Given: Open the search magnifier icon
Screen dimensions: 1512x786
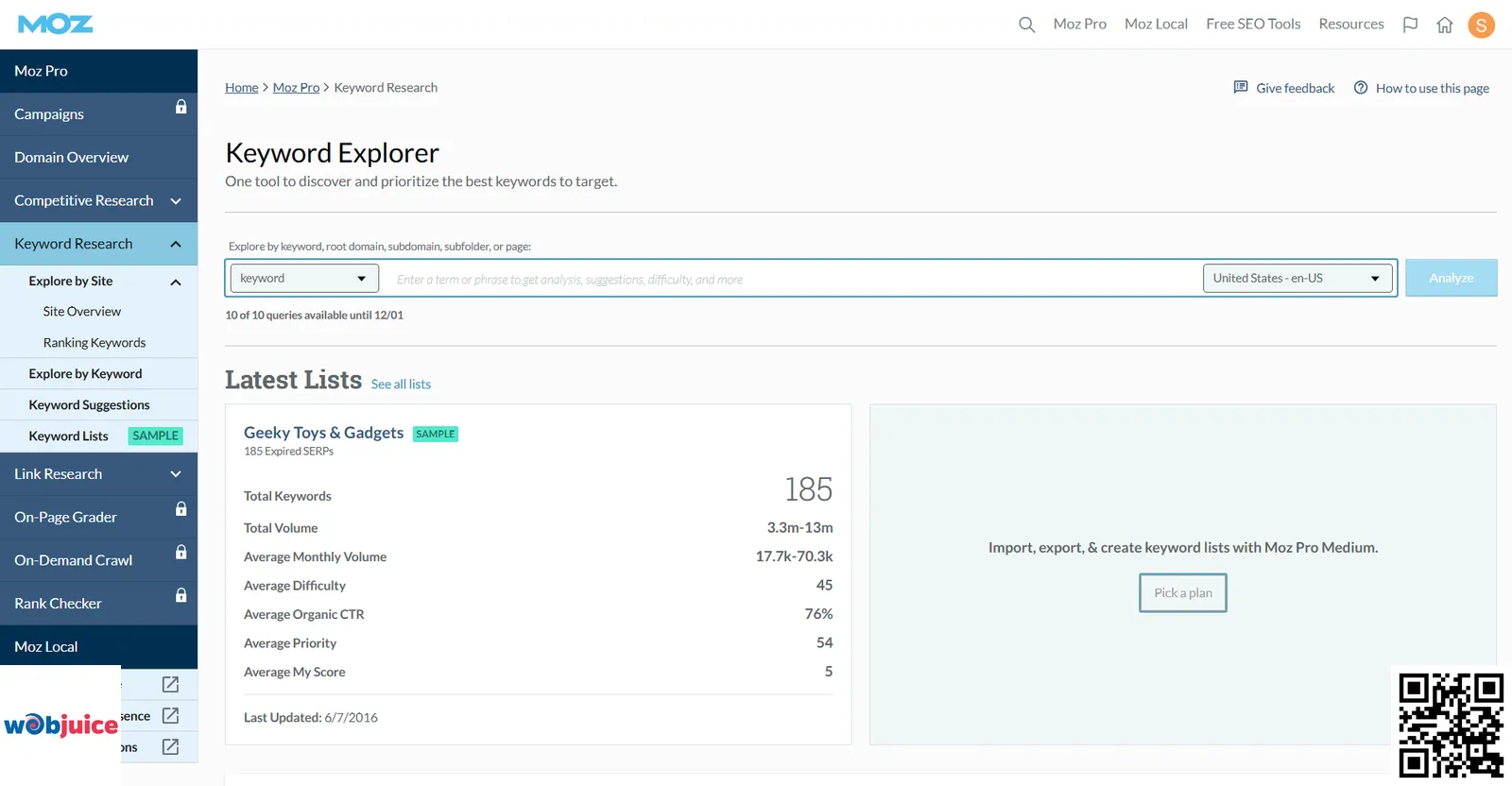Looking at the screenshot, I should (1026, 25).
